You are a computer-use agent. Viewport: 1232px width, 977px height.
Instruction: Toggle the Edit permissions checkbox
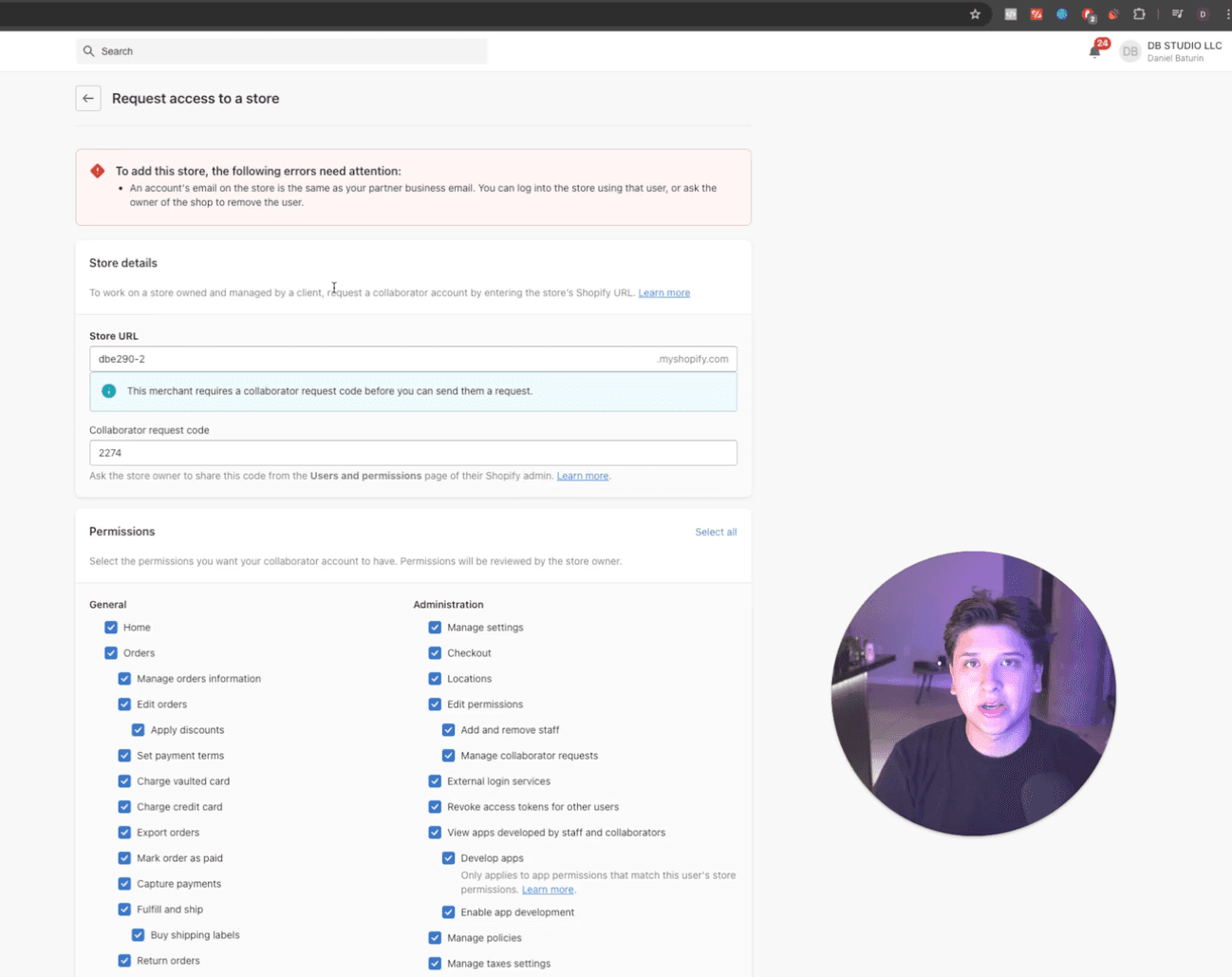[x=435, y=705]
